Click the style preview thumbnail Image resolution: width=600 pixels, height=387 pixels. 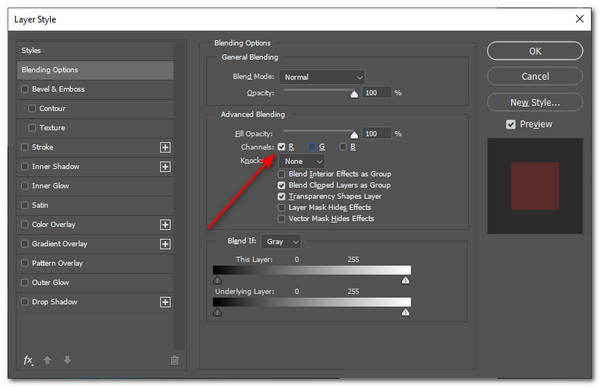535,186
